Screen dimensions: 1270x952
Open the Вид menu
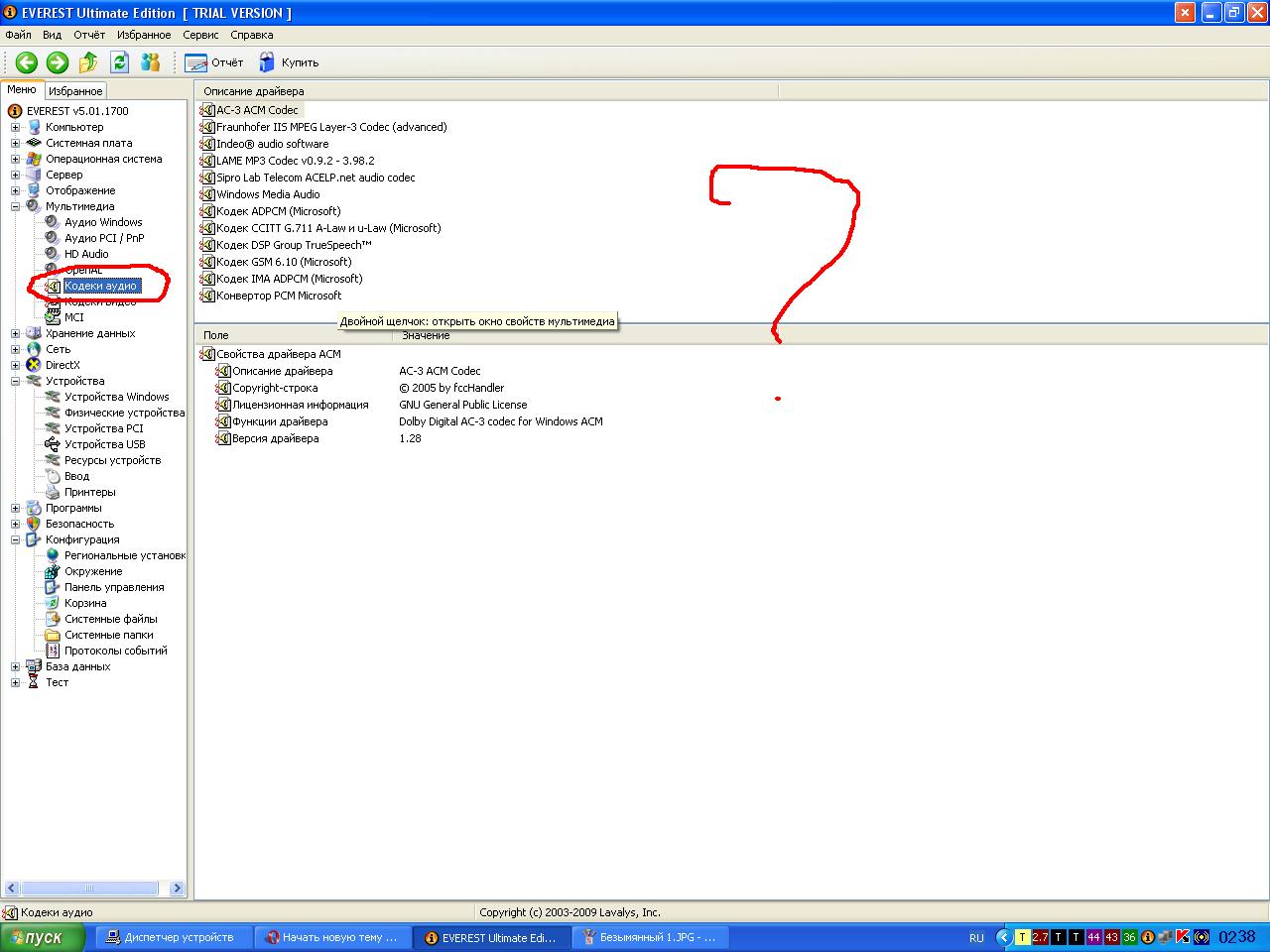point(52,35)
